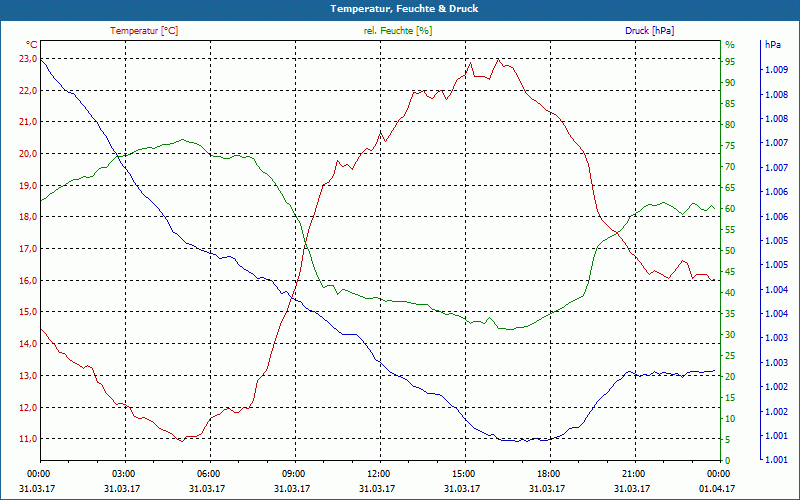Click the '00:00' label above '01.04.17'
Screen dimensions: 800x500
point(720,473)
